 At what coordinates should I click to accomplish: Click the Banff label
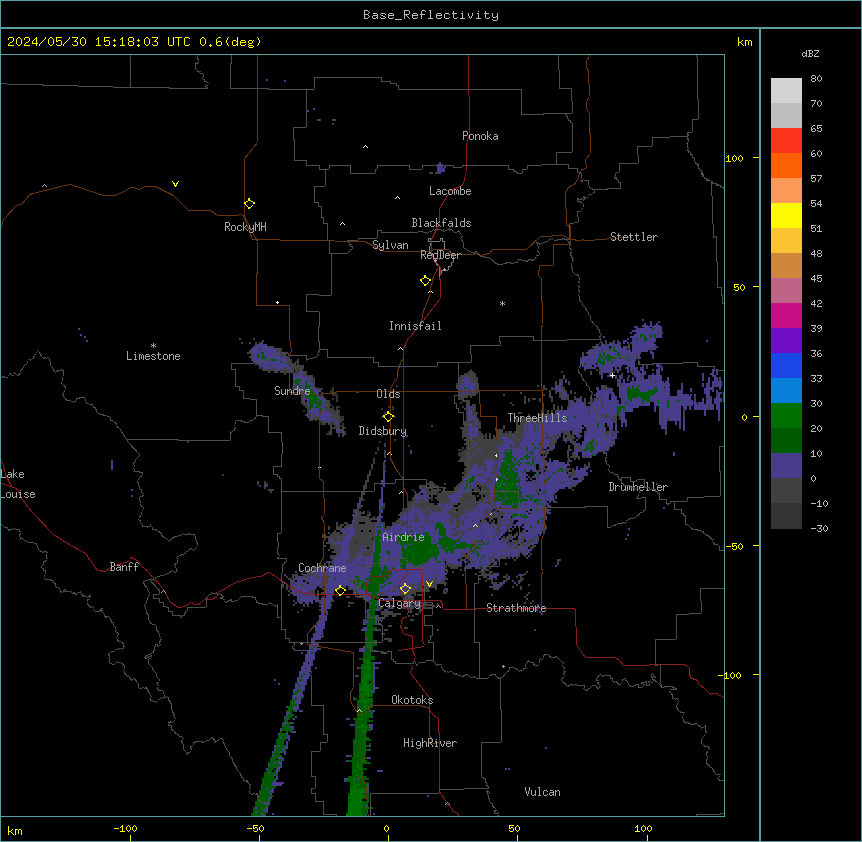(x=124, y=567)
